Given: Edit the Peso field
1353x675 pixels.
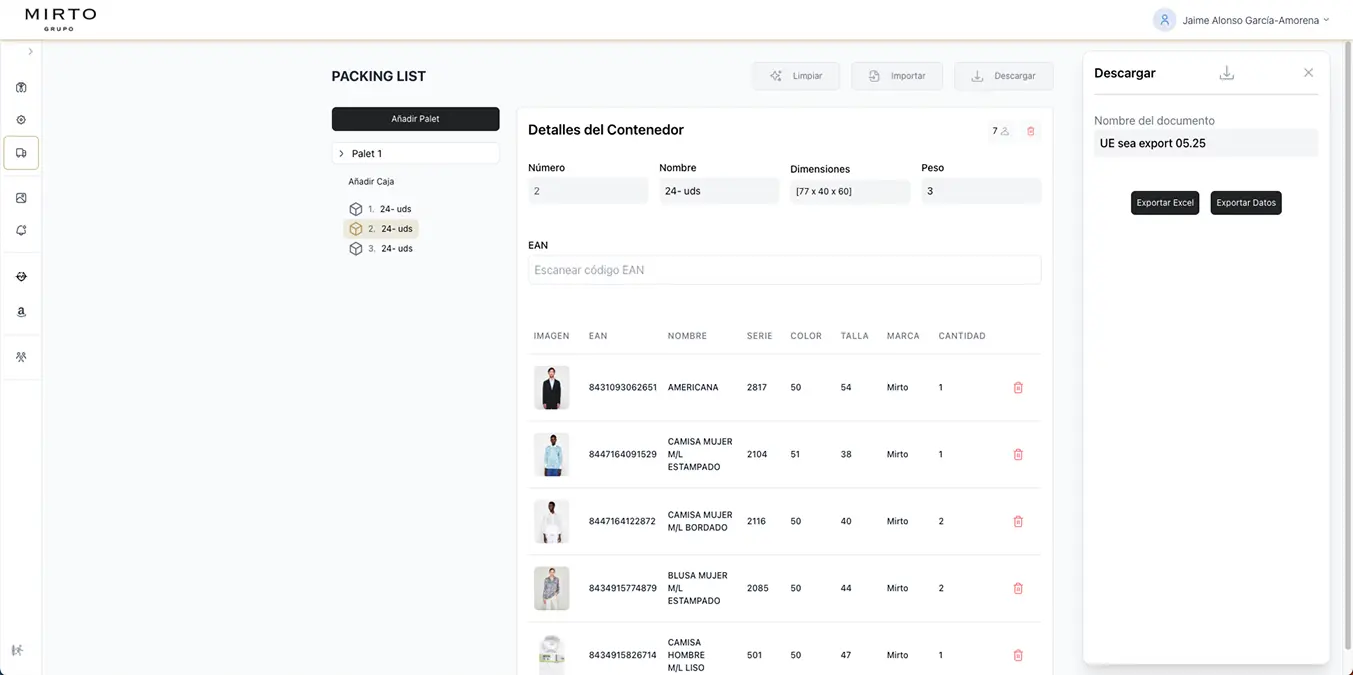Looking at the screenshot, I should [x=981, y=191].
